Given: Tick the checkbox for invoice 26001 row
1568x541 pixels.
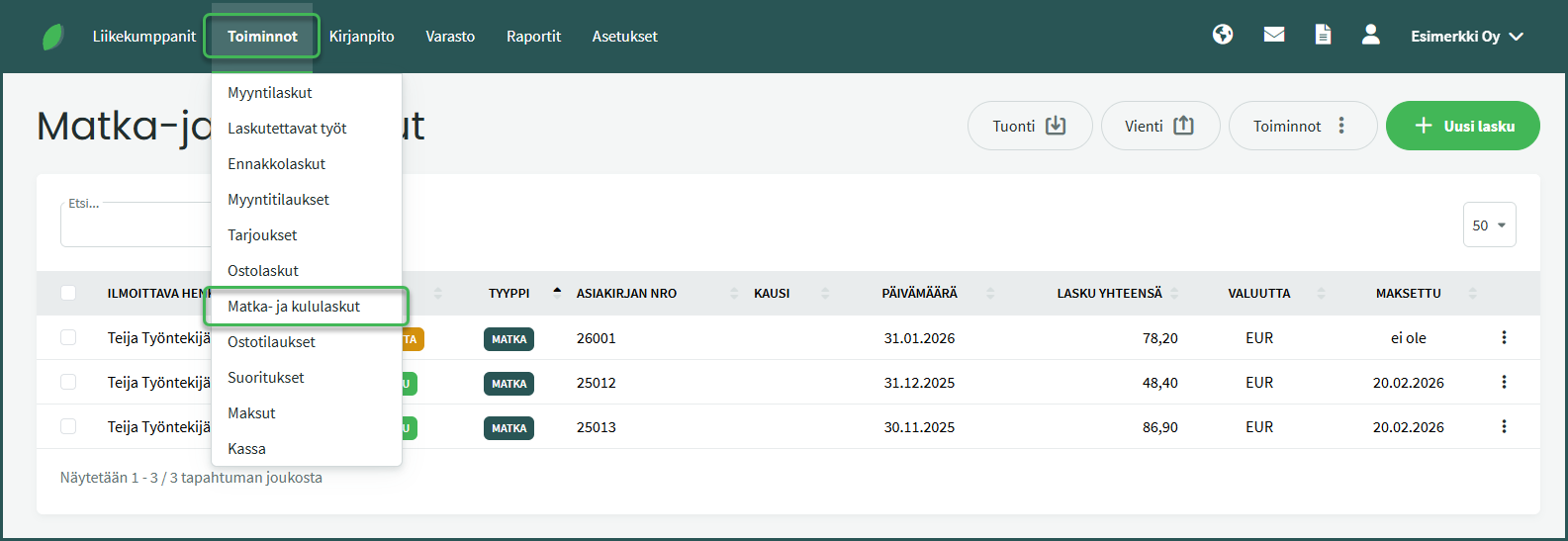Looking at the screenshot, I should tap(68, 338).
